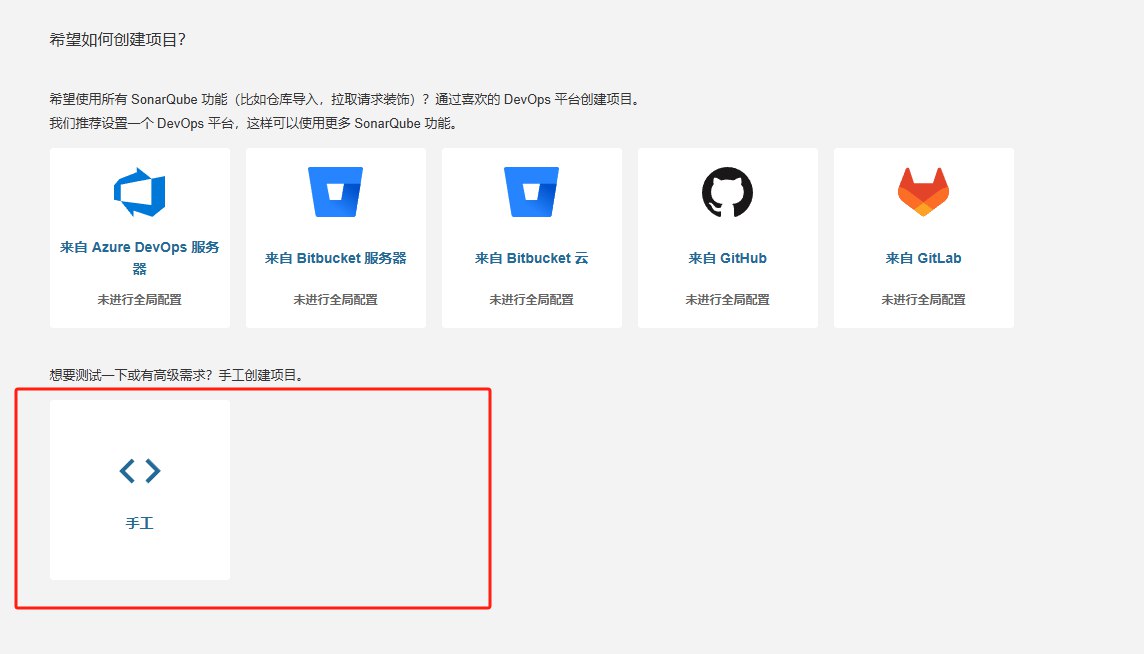The width and height of the screenshot is (1144, 654).
Task: Click the Bitbucket Server bucket icon
Action: pos(335,192)
